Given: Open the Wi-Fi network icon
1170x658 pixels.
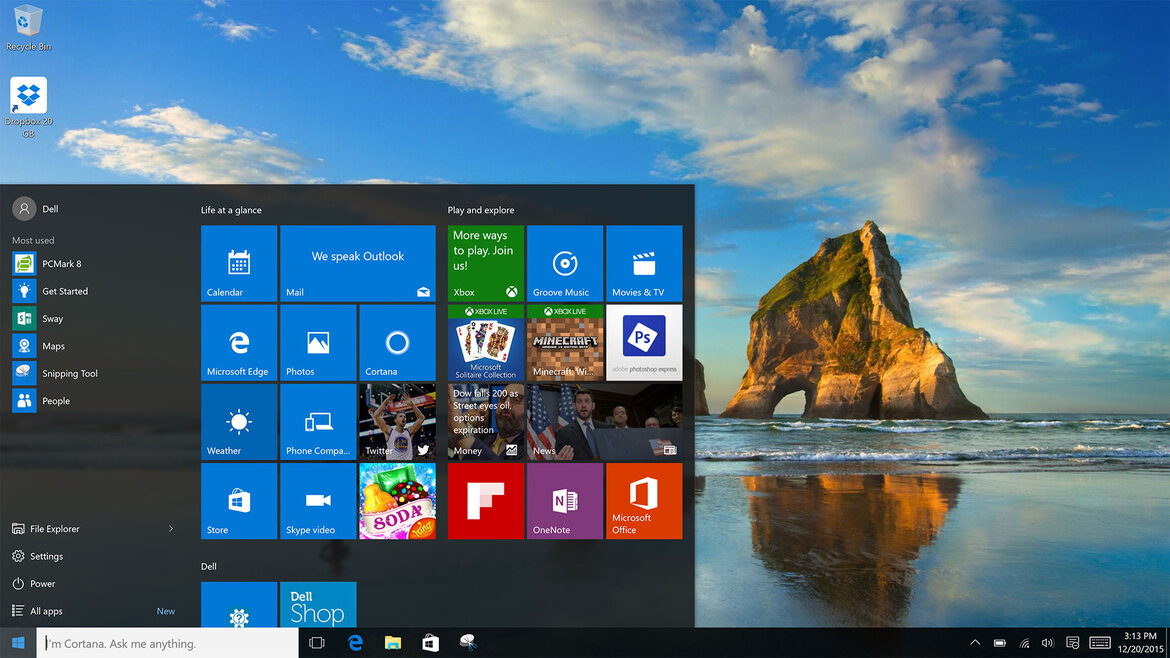Looking at the screenshot, I should pos(1024,643).
